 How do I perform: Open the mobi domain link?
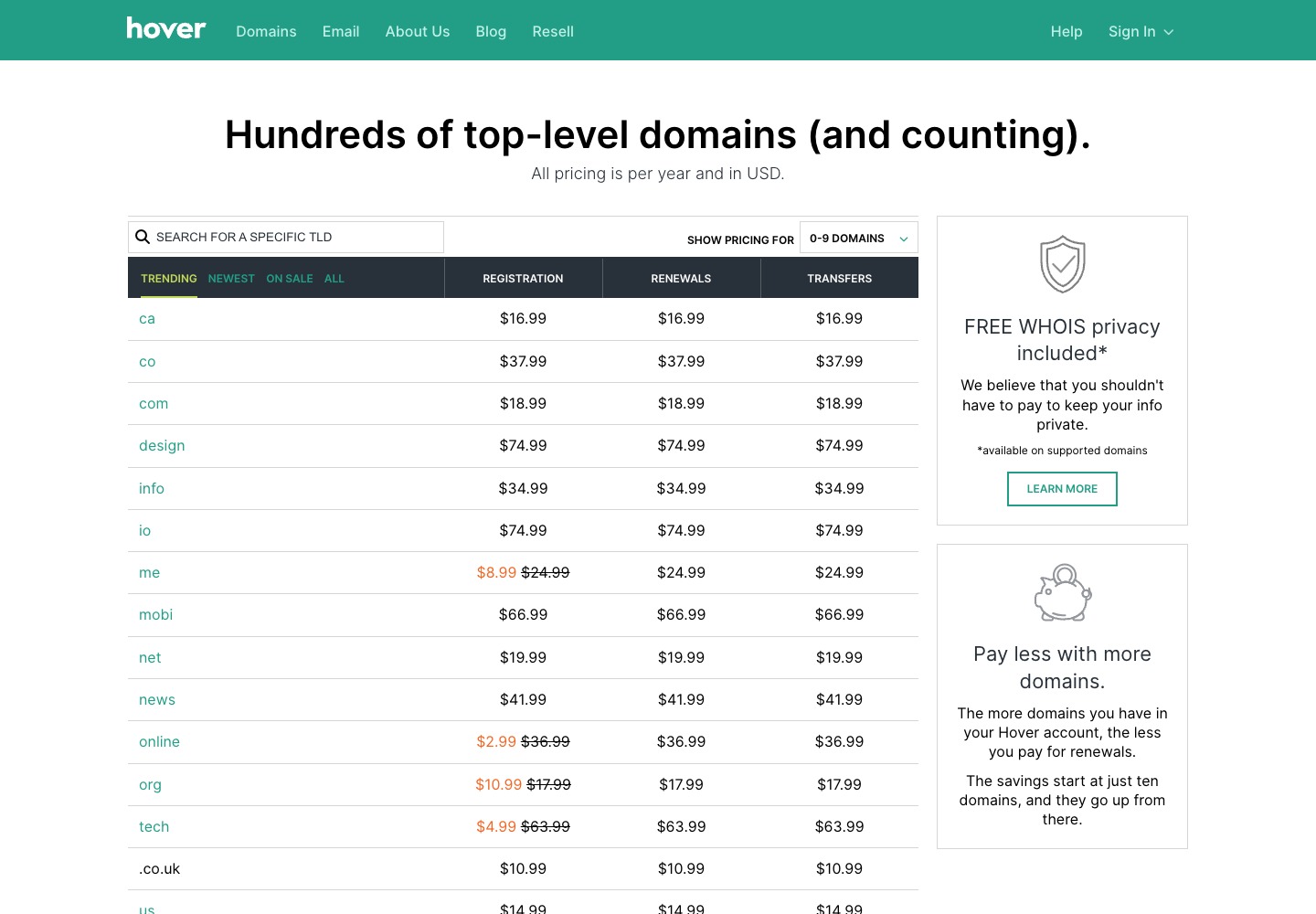155,615
